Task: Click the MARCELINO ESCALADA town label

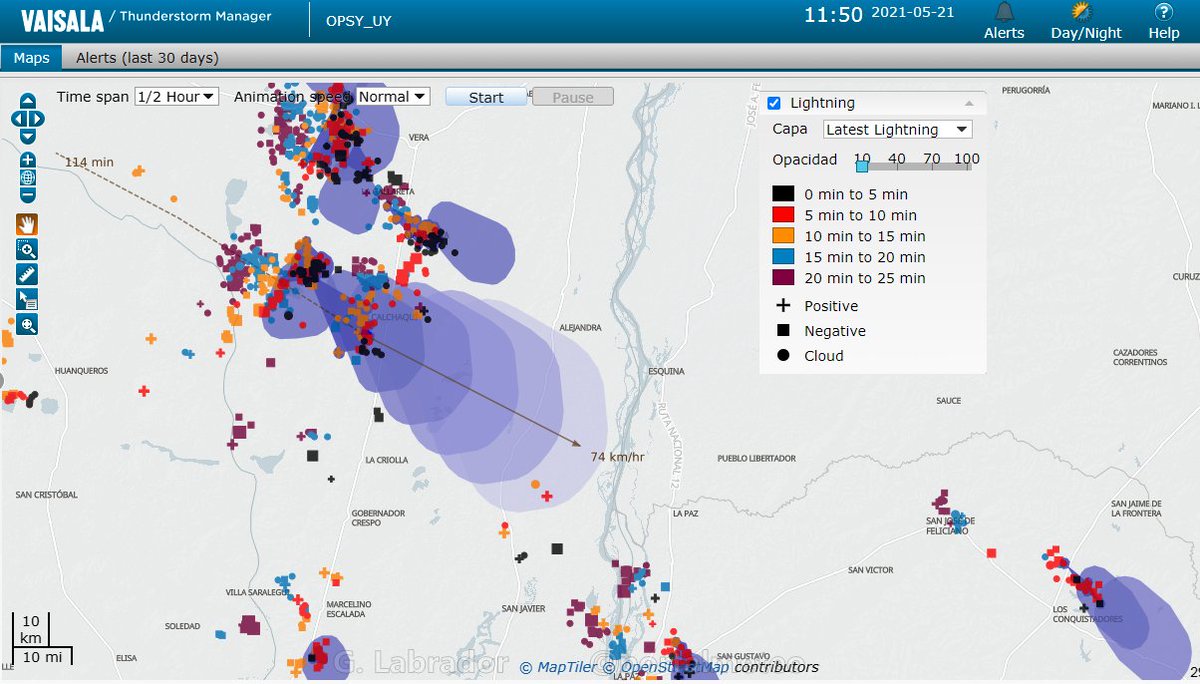Action: 349,609
